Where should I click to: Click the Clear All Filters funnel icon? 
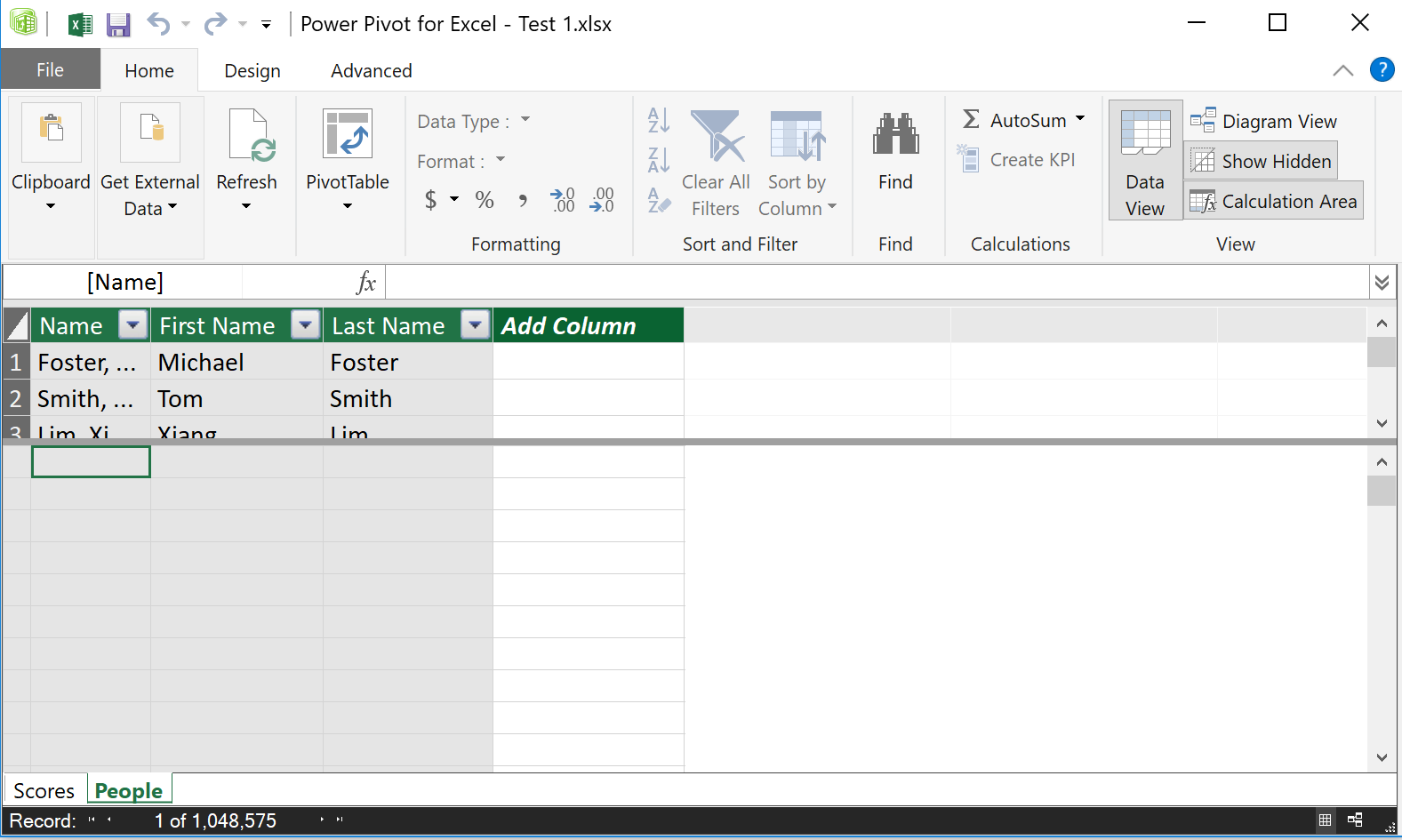coord(717,136)
